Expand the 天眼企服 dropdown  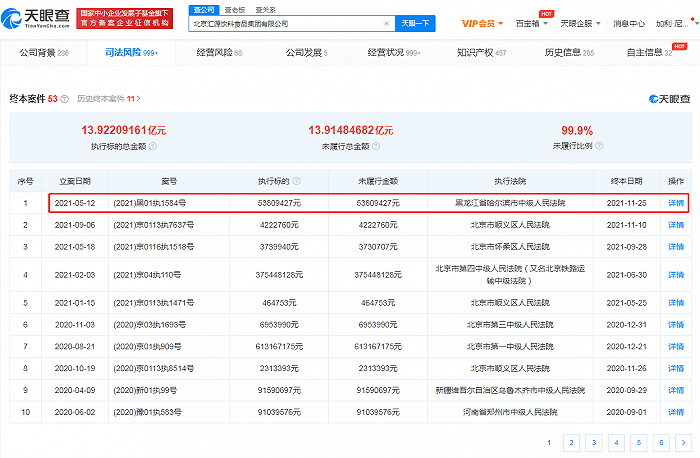582,22
